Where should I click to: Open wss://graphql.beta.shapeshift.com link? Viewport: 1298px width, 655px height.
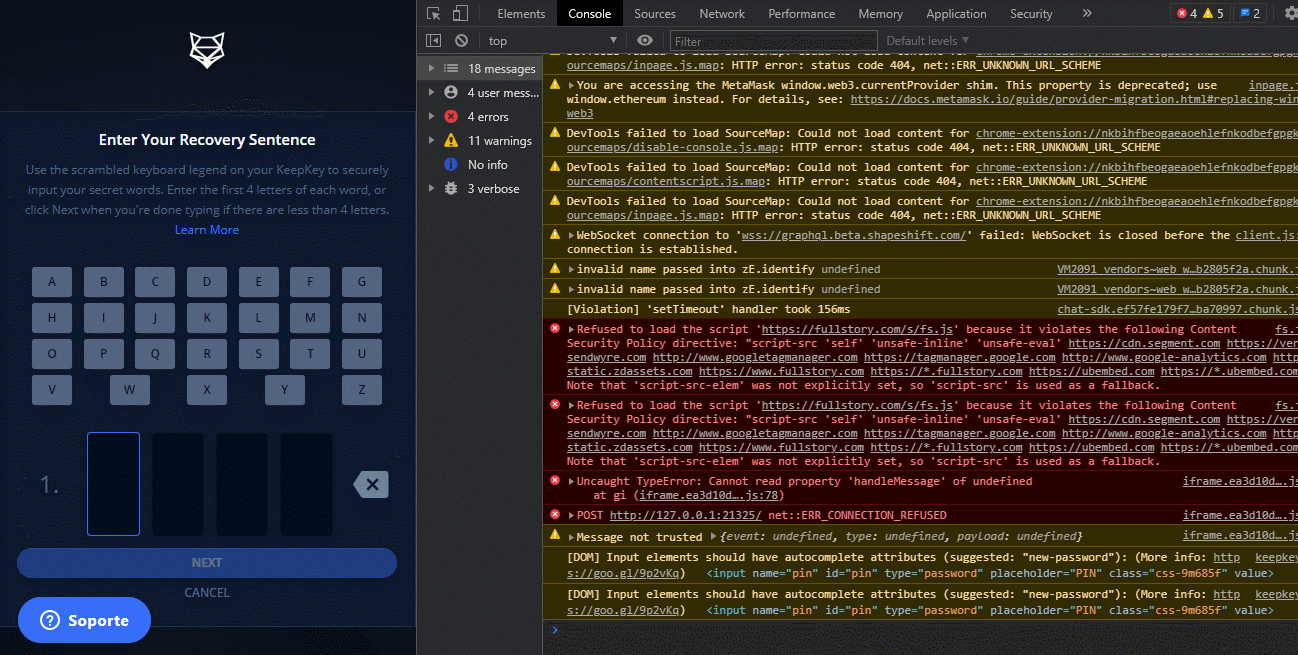click(x=855, y=235)
